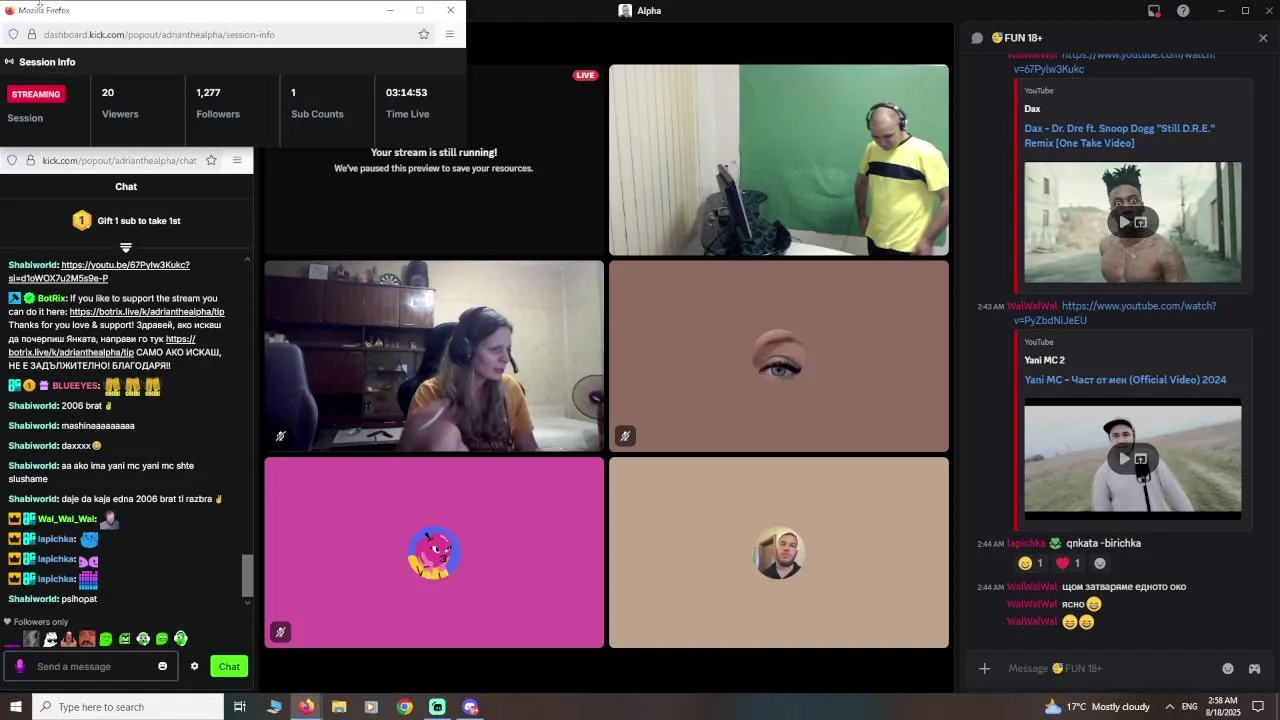This screenshot has width=1280, height=720.
Task: Click the Discord inbox monitor icon with red dot
Action: (1154, 11)
